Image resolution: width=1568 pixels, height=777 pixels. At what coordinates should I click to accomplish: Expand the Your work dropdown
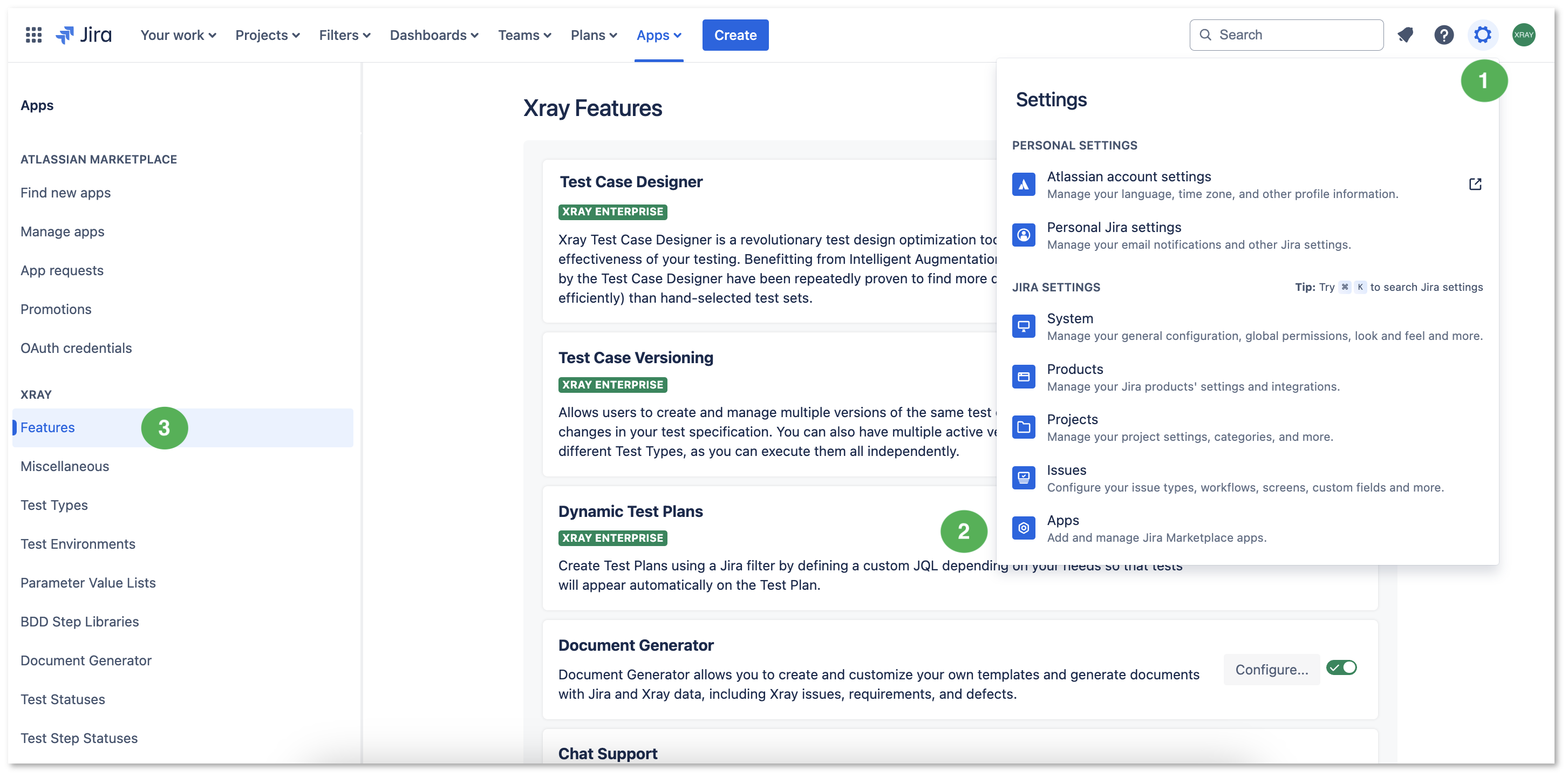pos(179,35)
